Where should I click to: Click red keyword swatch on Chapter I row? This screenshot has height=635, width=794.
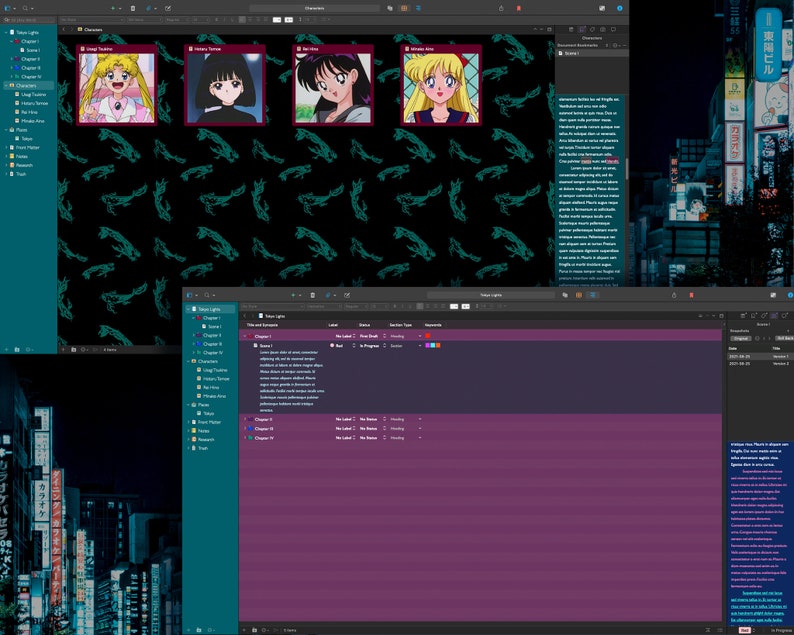click(428, 336)
